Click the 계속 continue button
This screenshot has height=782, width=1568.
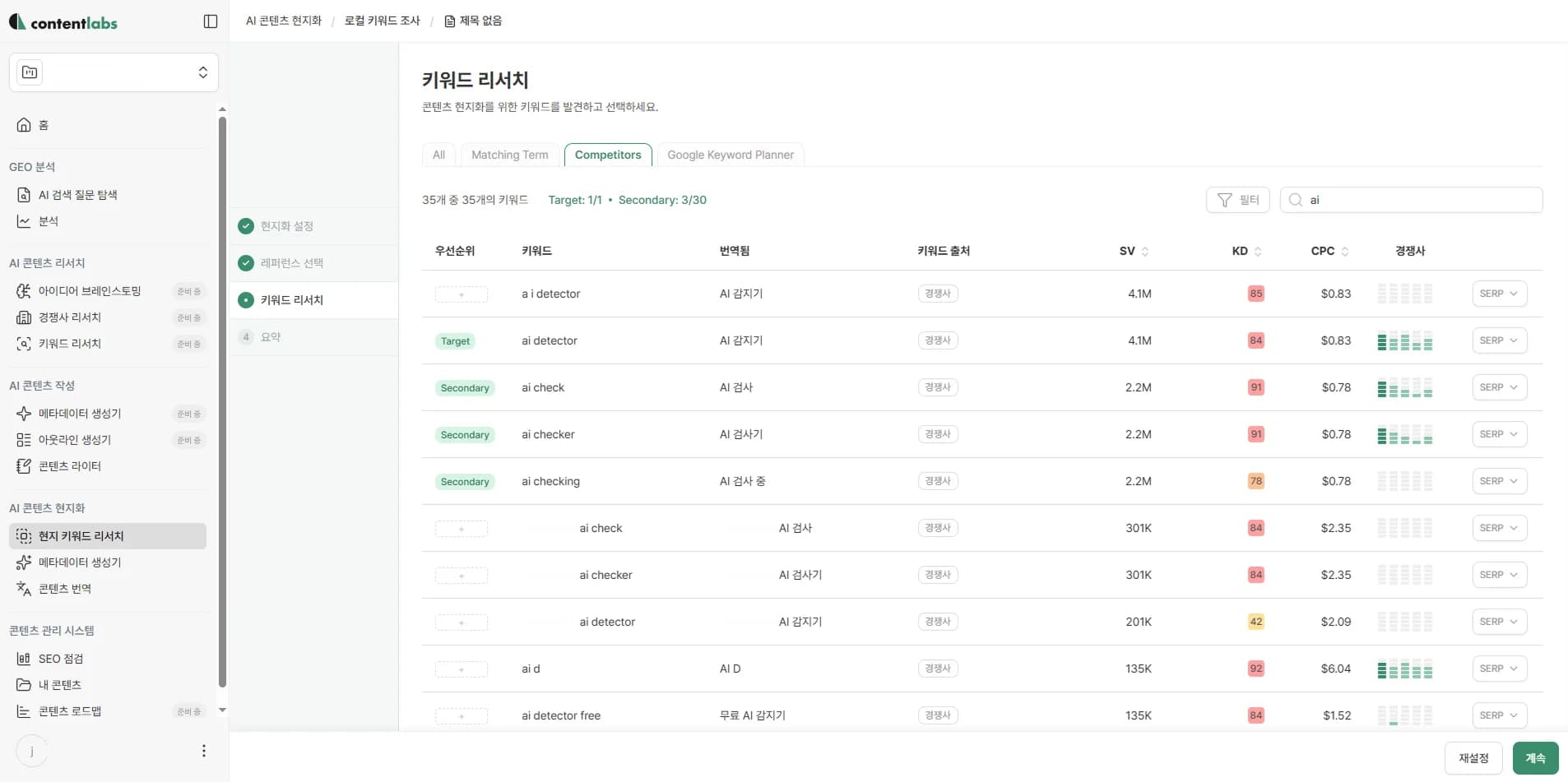click(x=1535, y=758)
